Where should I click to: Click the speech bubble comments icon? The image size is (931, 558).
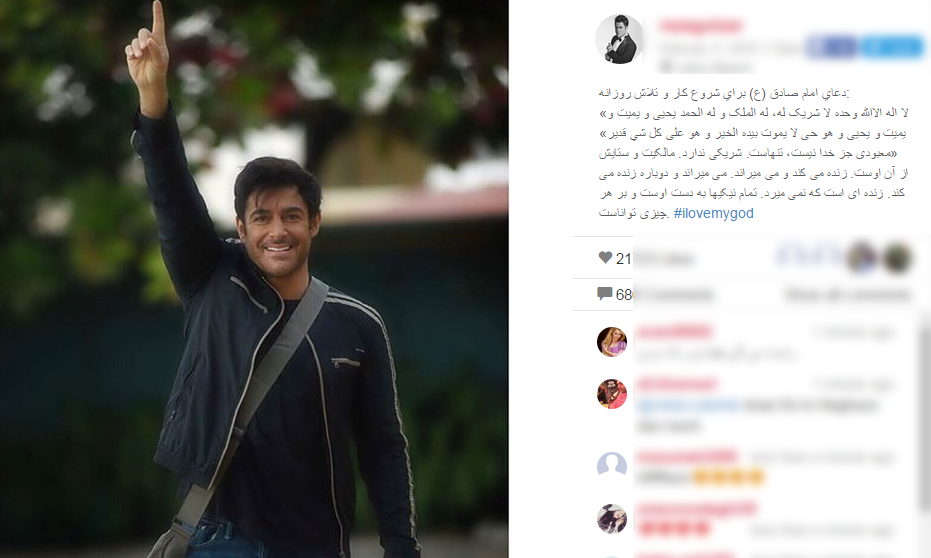click(604, 294)
